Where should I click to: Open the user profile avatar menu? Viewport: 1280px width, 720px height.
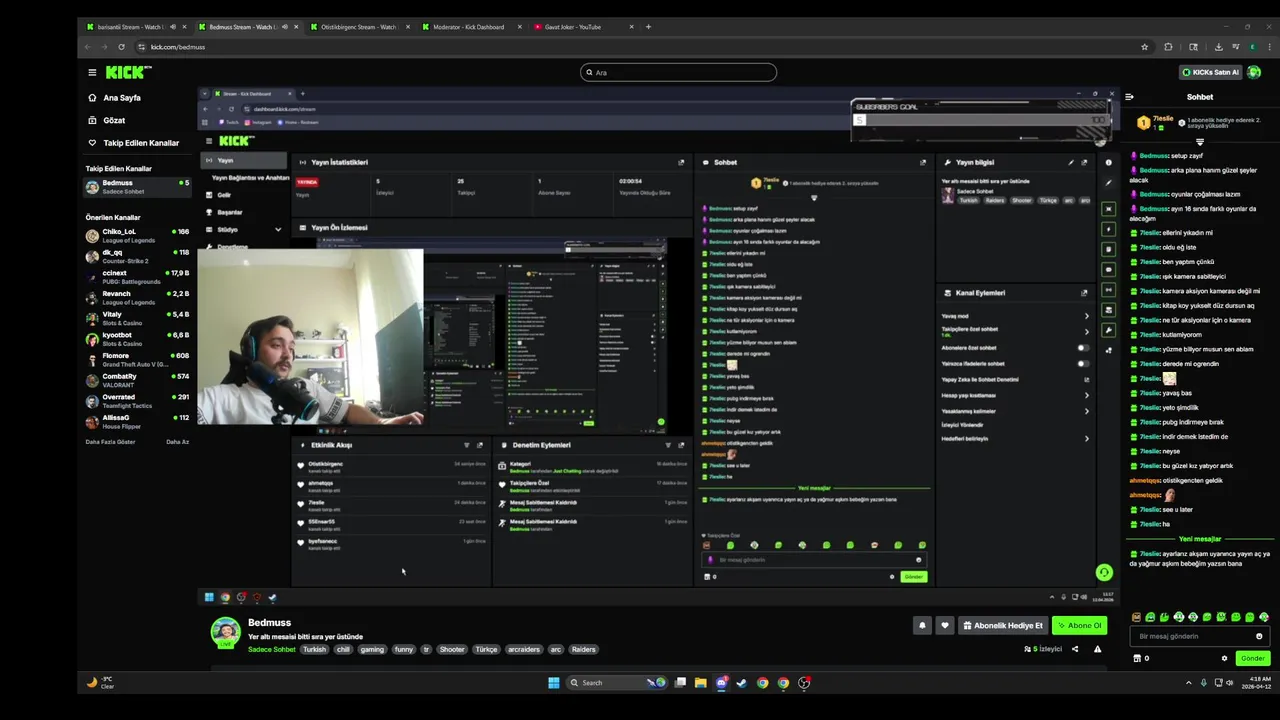pos(1254,72)
